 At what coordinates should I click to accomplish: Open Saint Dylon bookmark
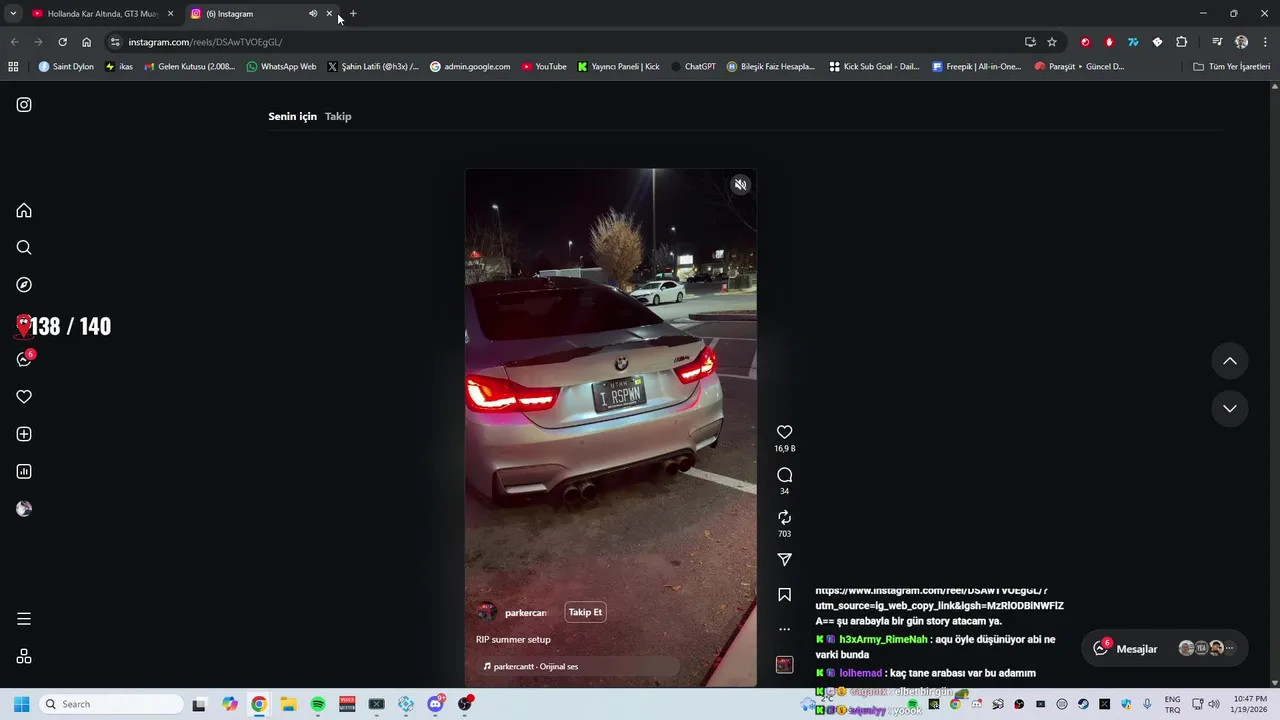pyautogui.click(x=66, y=67)
